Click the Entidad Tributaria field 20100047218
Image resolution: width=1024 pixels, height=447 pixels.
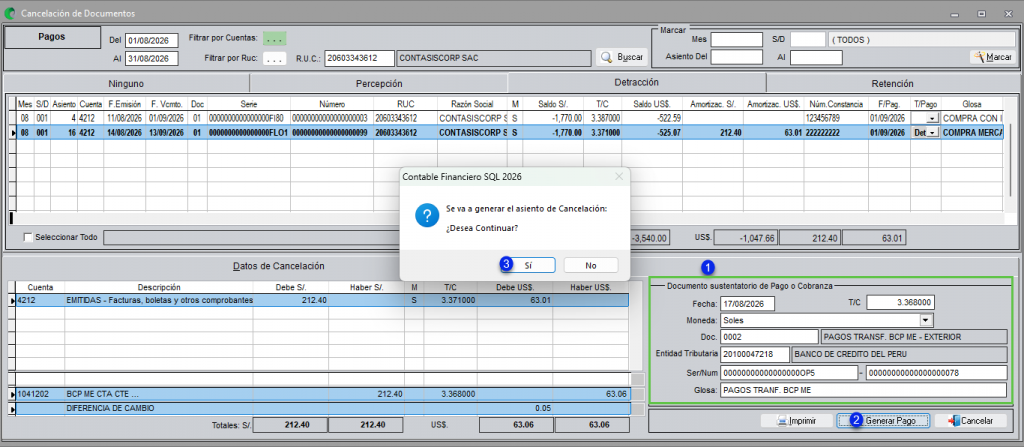755,354
